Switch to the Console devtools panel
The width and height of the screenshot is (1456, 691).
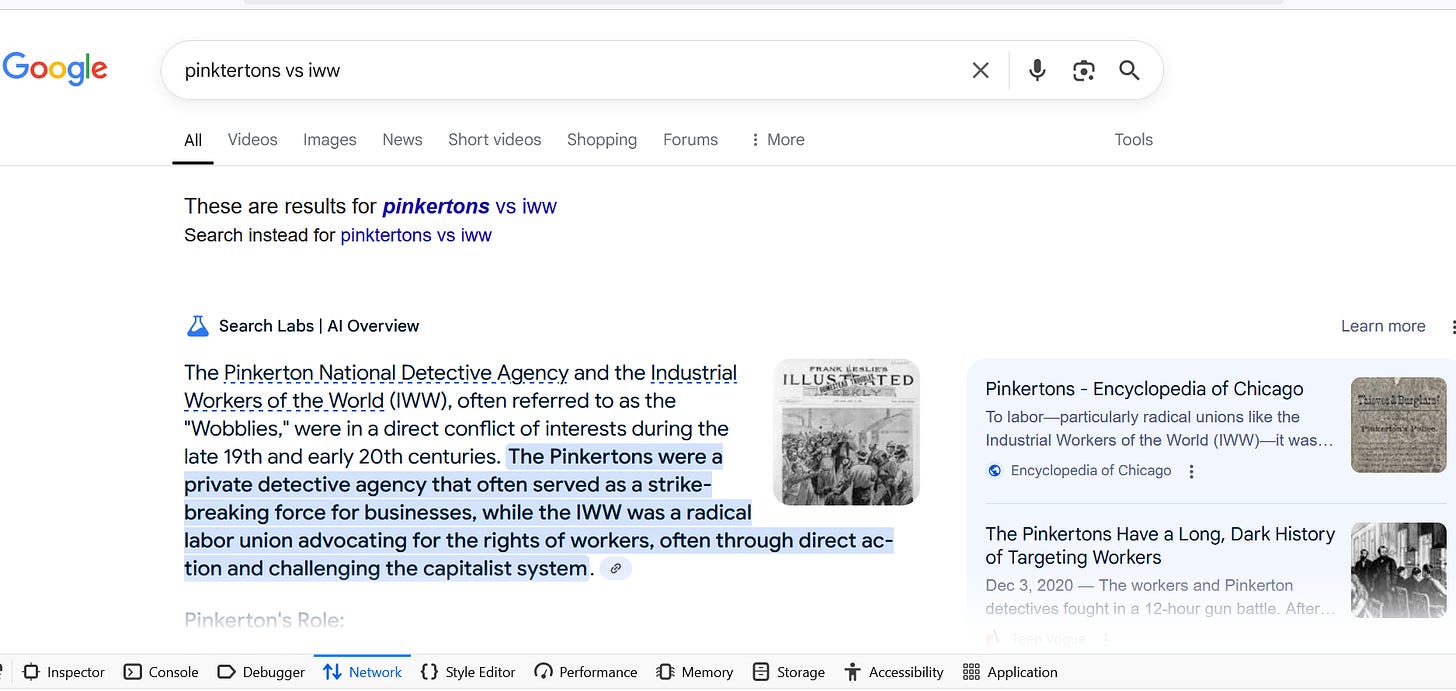161,672
